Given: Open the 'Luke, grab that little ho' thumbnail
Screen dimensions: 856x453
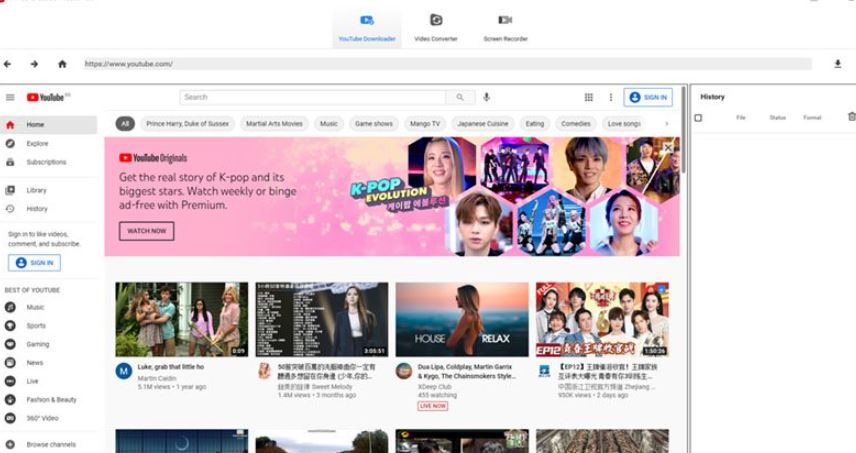Looking at the screenshot, I should [182, 319].
